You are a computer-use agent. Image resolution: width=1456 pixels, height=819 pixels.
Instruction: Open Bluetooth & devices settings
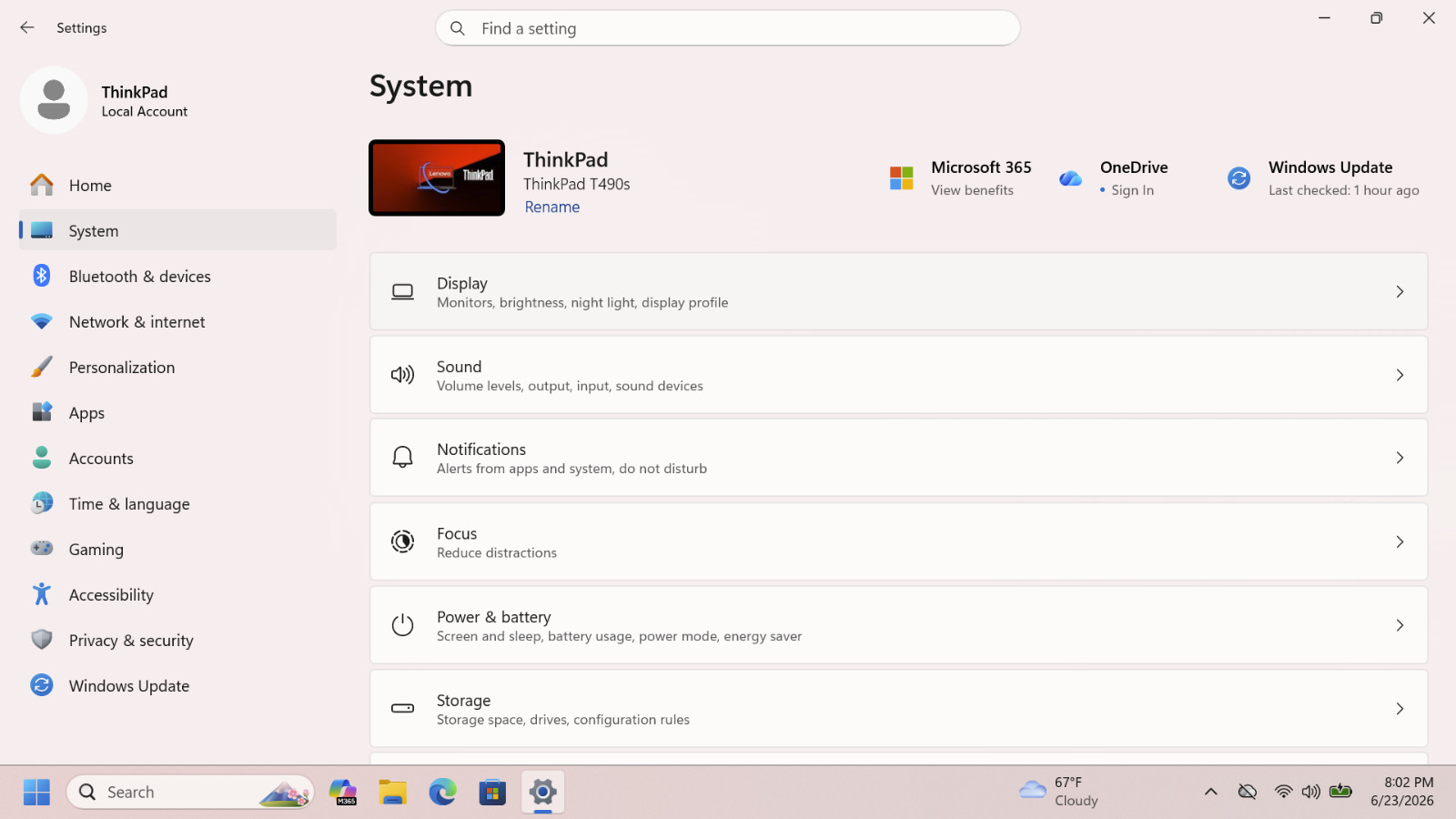click(177, 276)
